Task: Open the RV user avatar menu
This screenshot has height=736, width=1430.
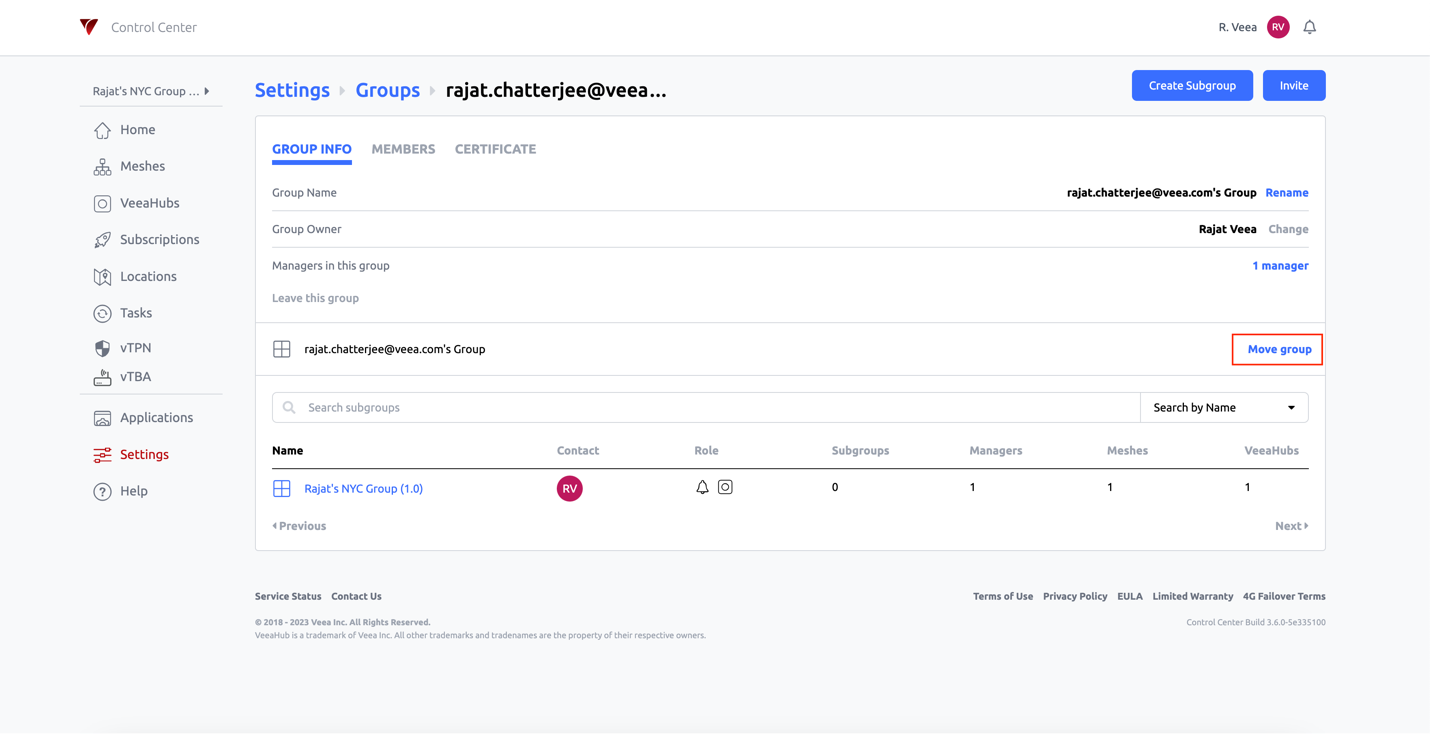Action: [x=1278, y=27]
